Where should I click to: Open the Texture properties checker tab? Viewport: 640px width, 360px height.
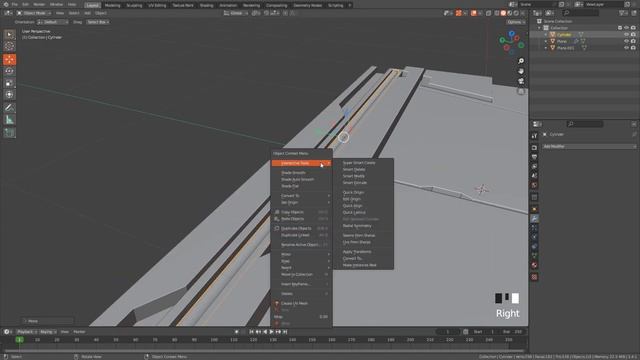pyautogui.click(x=534, y=277)
